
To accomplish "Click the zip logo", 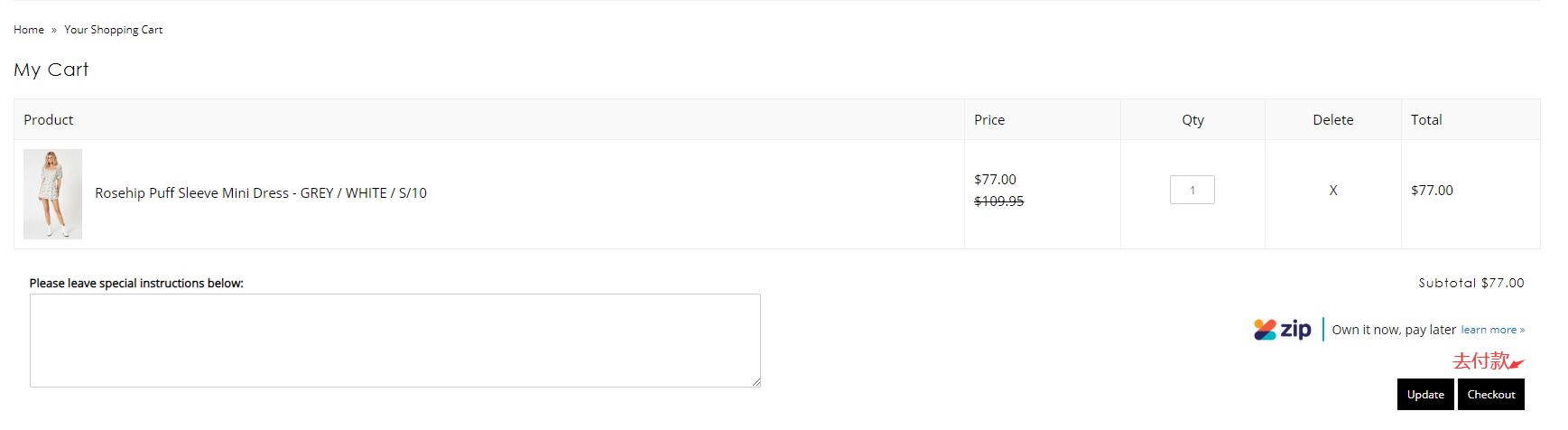I will [1282, 330].
